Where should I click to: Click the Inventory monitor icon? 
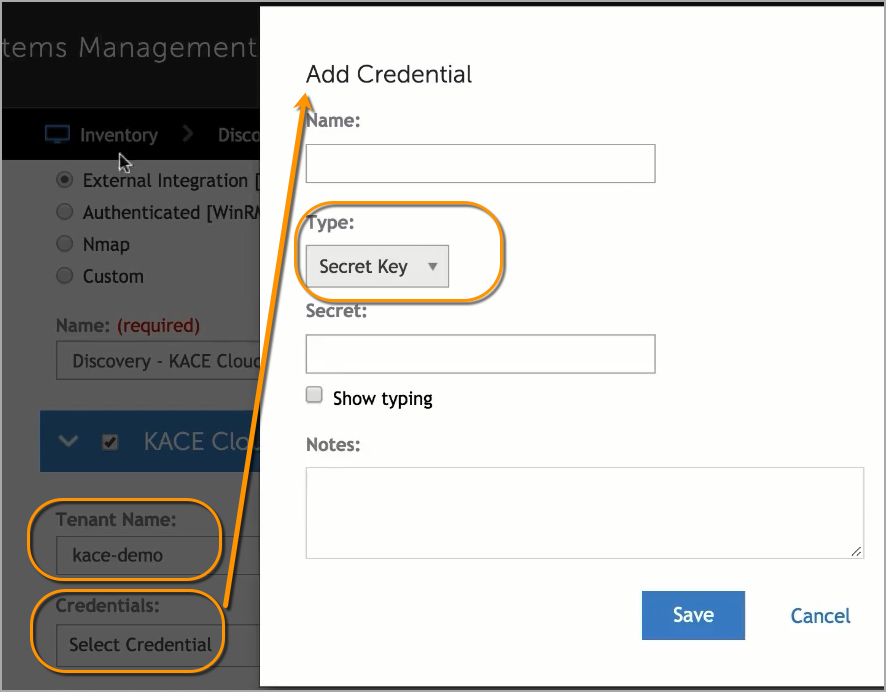coord(57,134)
